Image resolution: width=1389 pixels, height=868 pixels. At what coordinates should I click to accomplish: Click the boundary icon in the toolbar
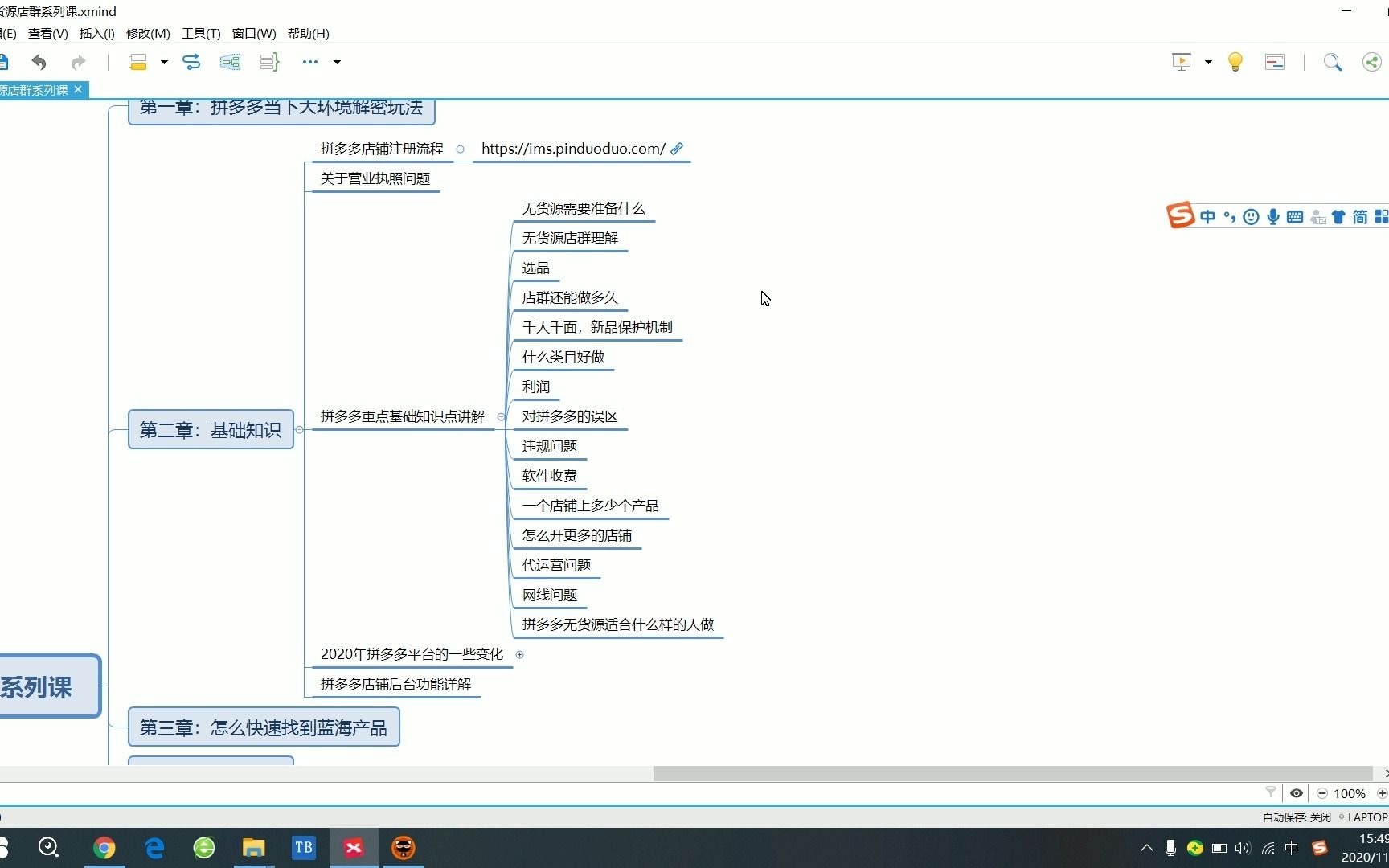click(230, 62)
